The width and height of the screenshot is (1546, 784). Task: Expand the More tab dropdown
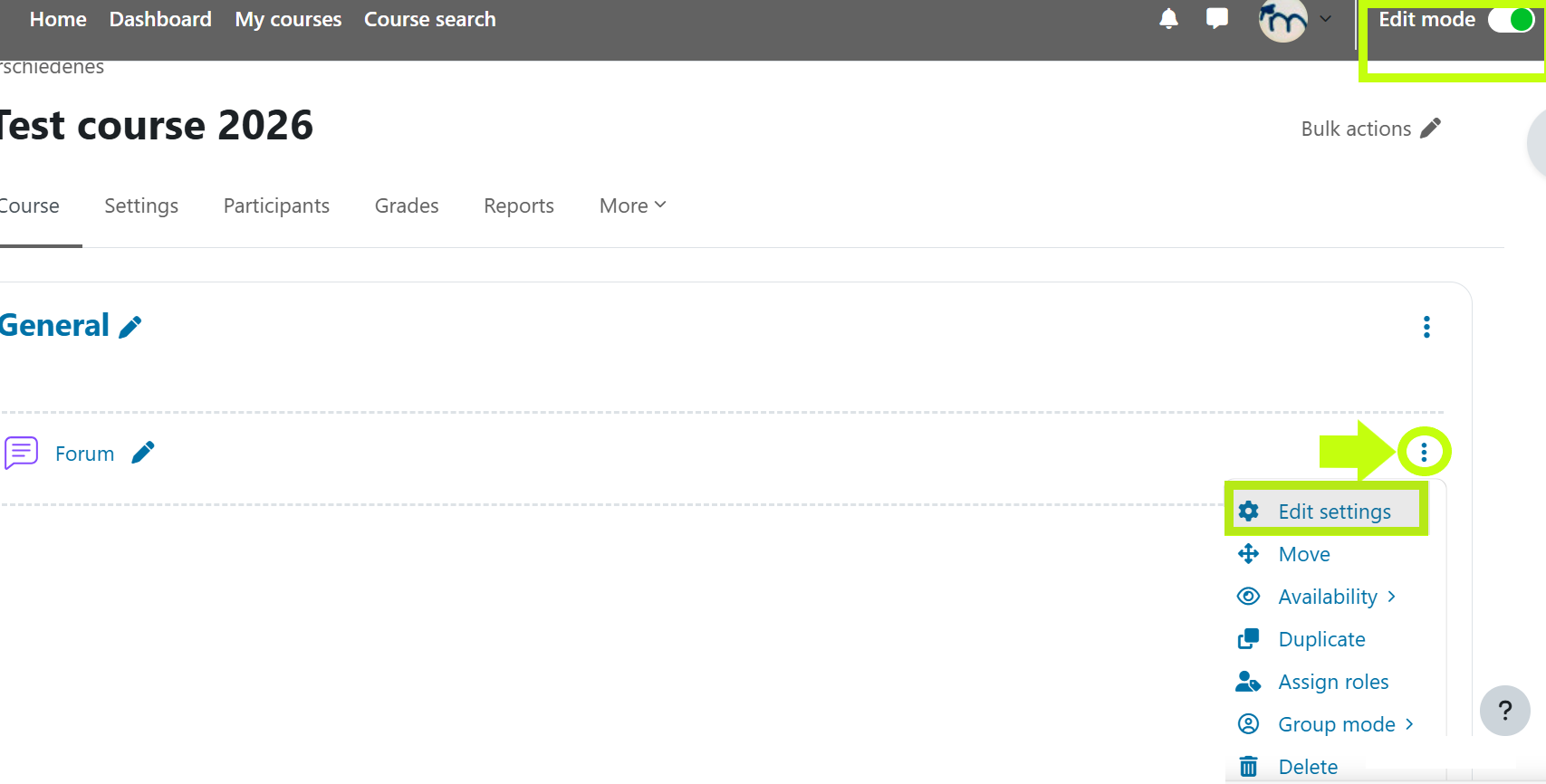pyautogui.click(x=632, y=206)
